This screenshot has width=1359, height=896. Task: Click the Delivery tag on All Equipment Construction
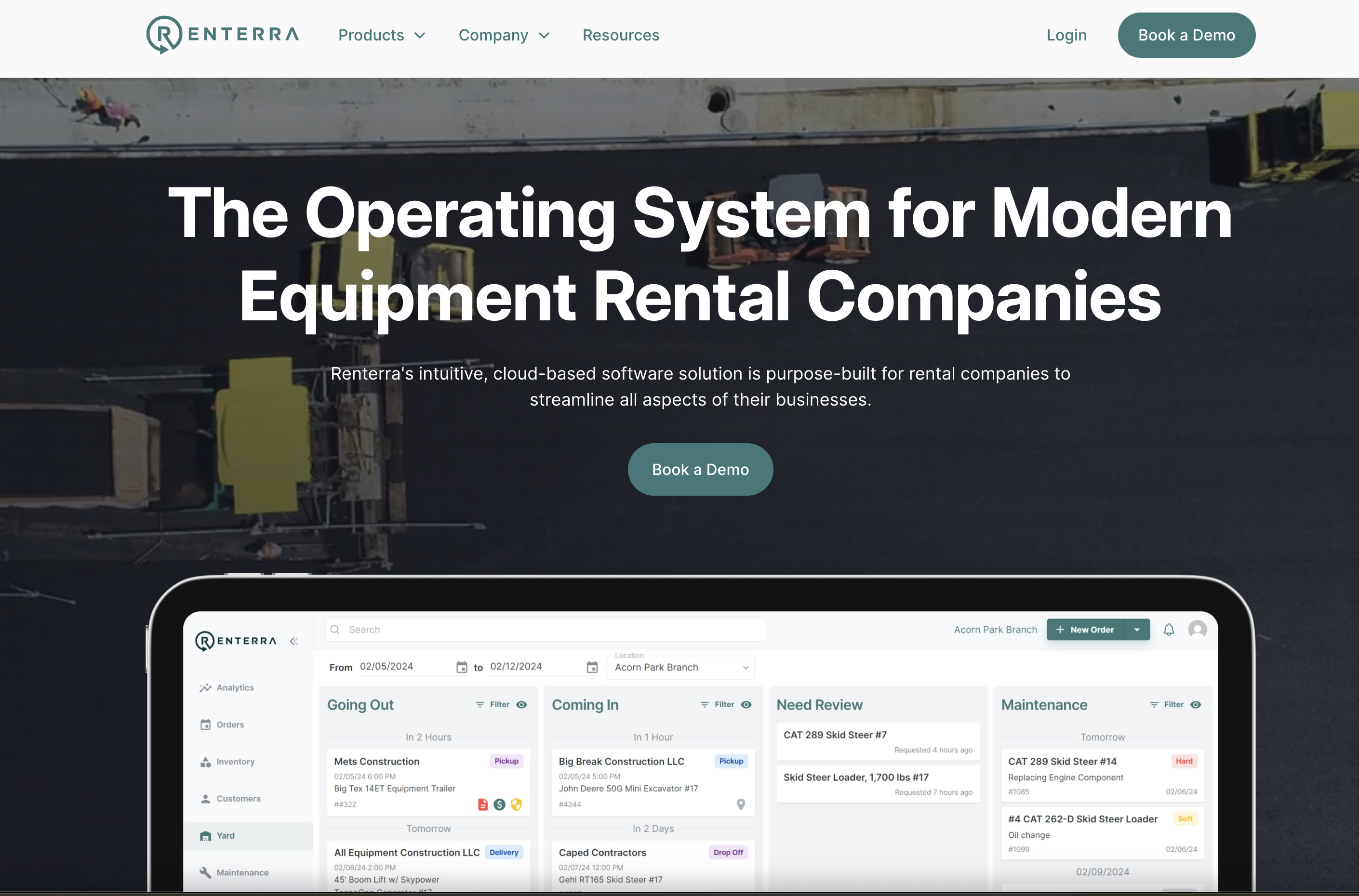pyautogui.click(x=504, y=853)
